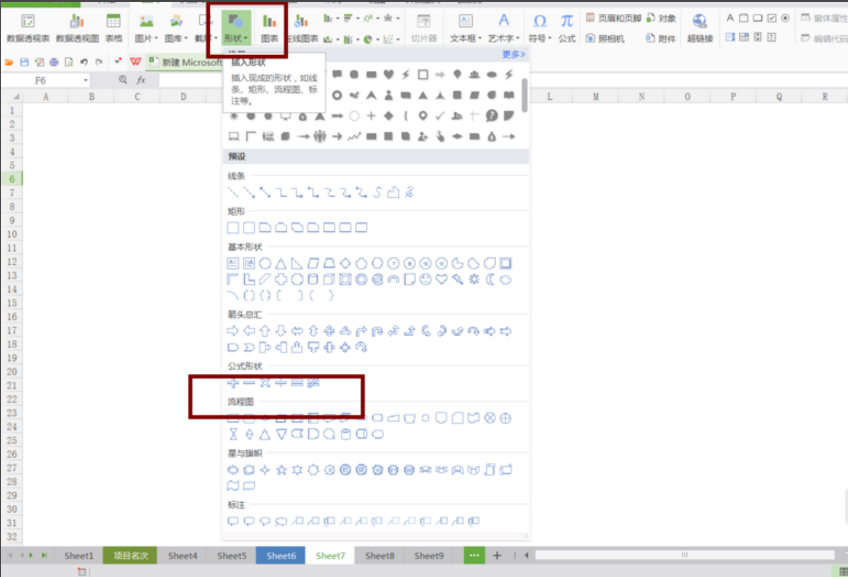
Task: Insert an Object (对象)
Action: (661, 18)
